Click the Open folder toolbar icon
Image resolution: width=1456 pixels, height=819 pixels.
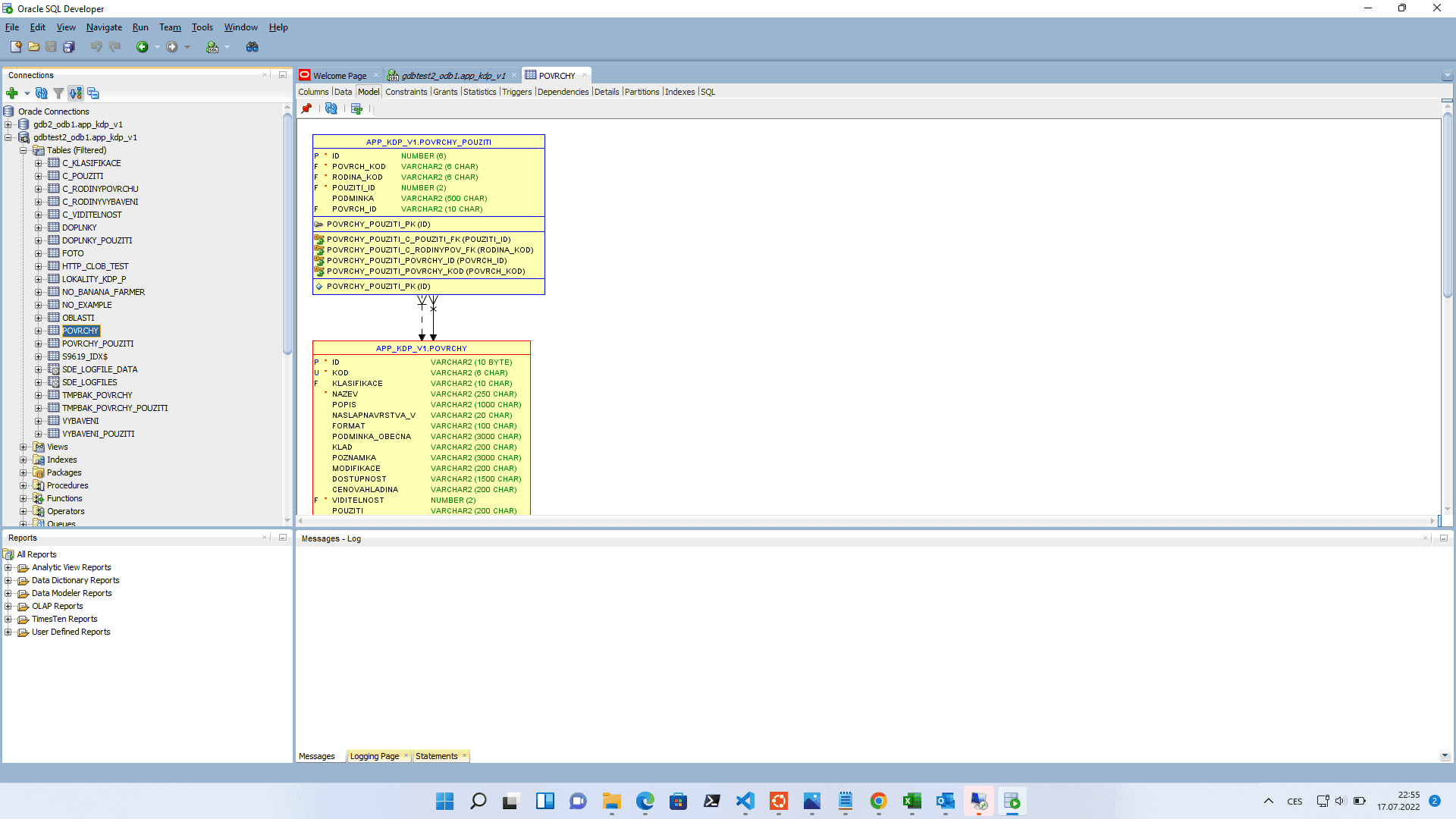point(34,47)
